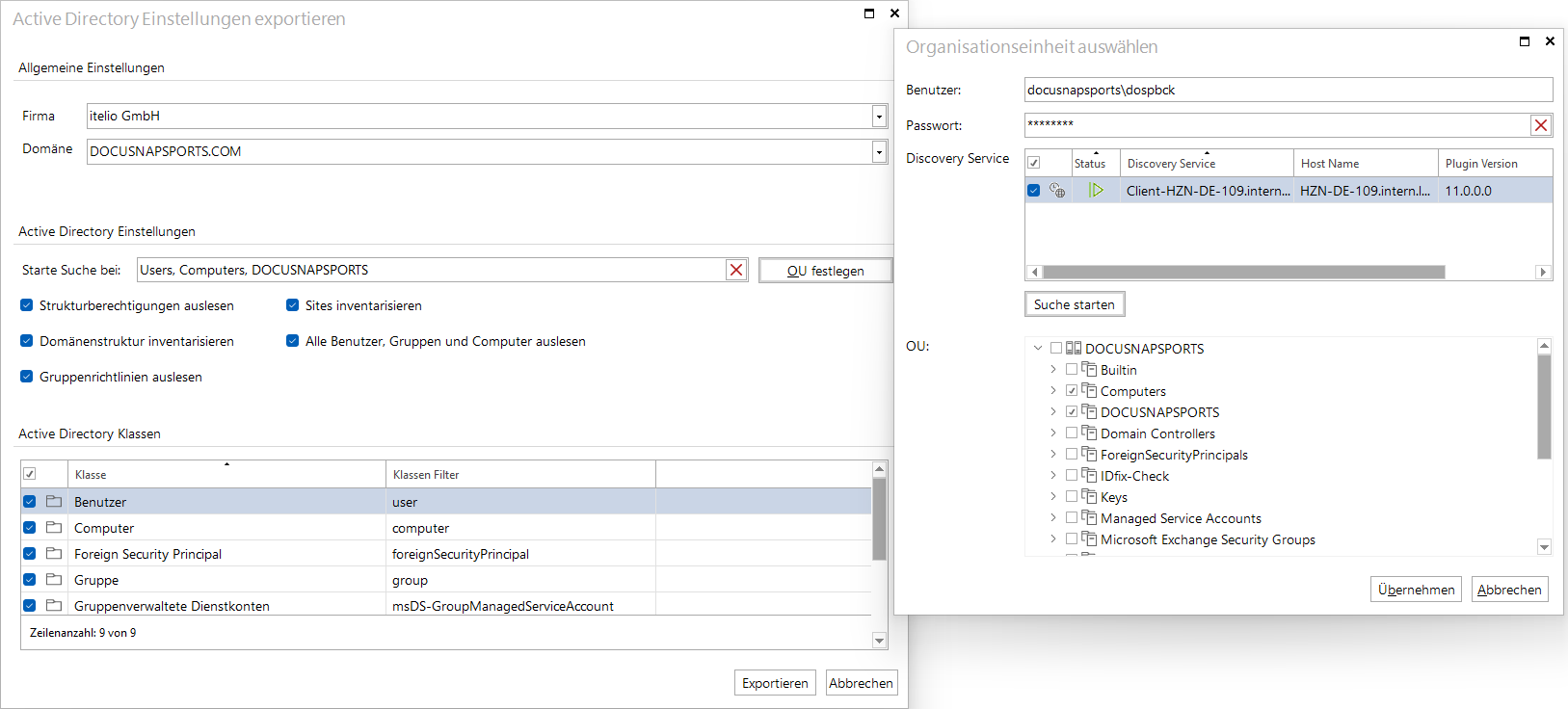Sort the class table by 'Klassen Filter' header
The height and width of the screenshot is (709, 1568).
[520, 475]
